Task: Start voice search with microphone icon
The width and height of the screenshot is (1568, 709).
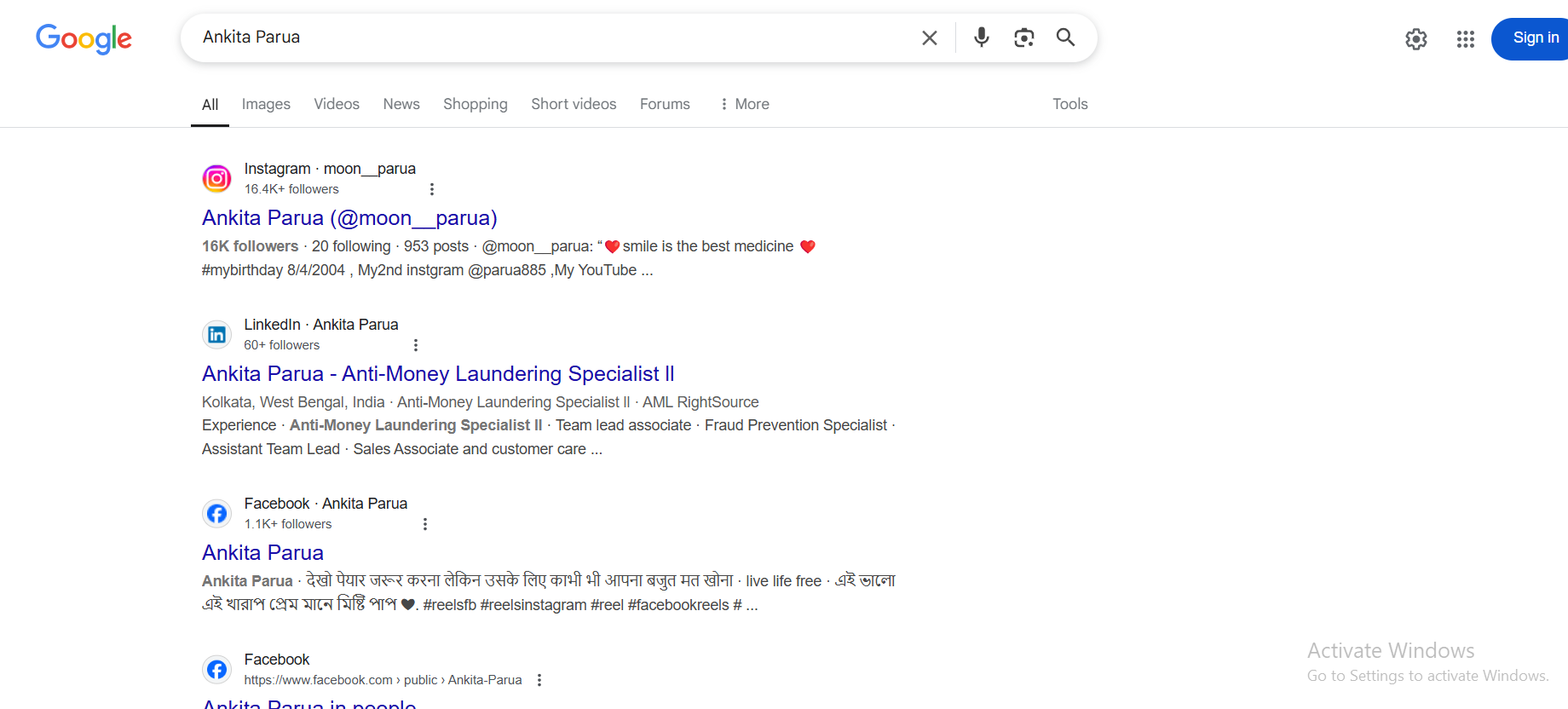Action: pyautogui.click(x=981, y=37)
